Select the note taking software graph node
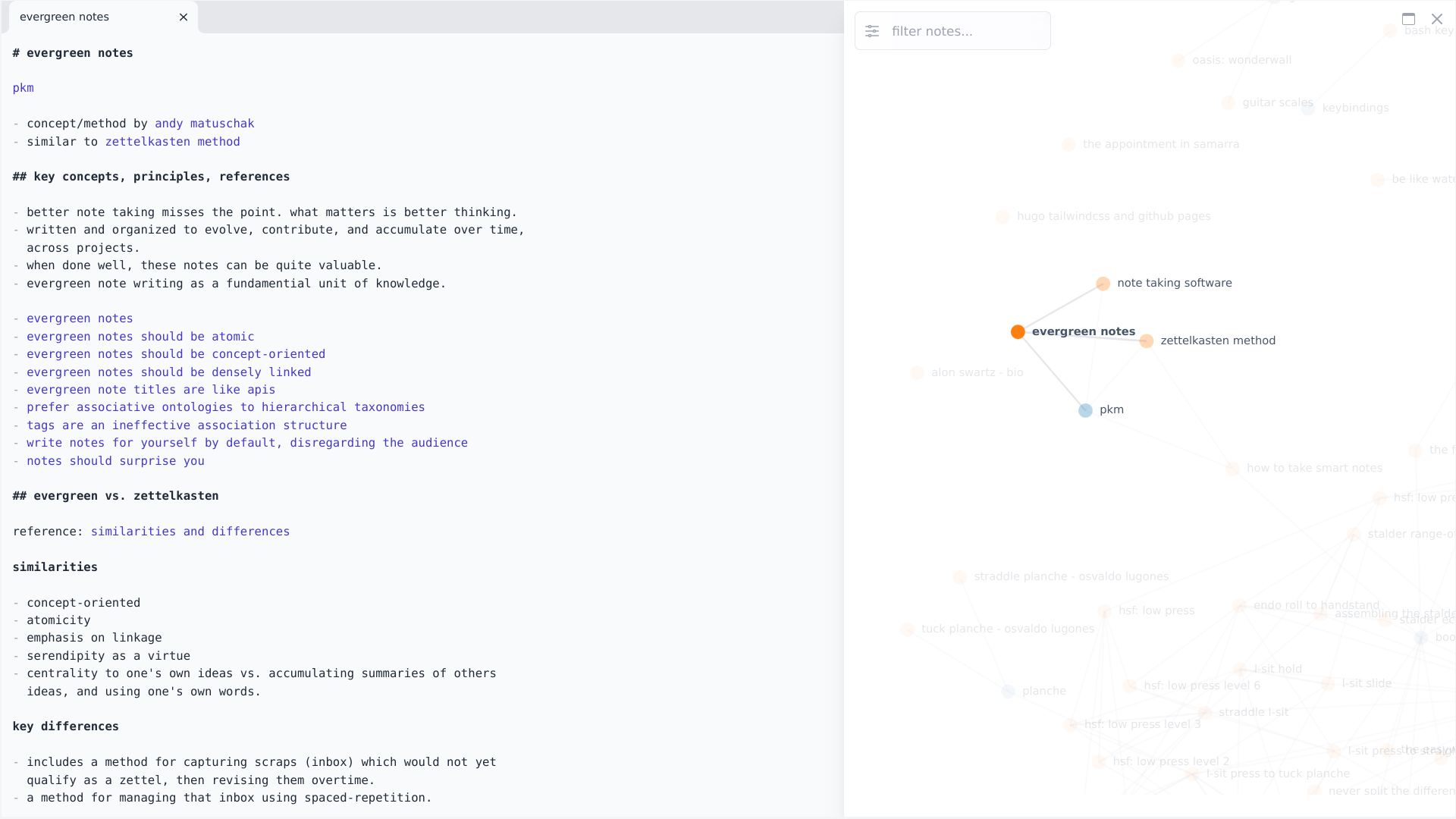The height and width of the screenshot is (819, 1456). [x=1102, y=283]
